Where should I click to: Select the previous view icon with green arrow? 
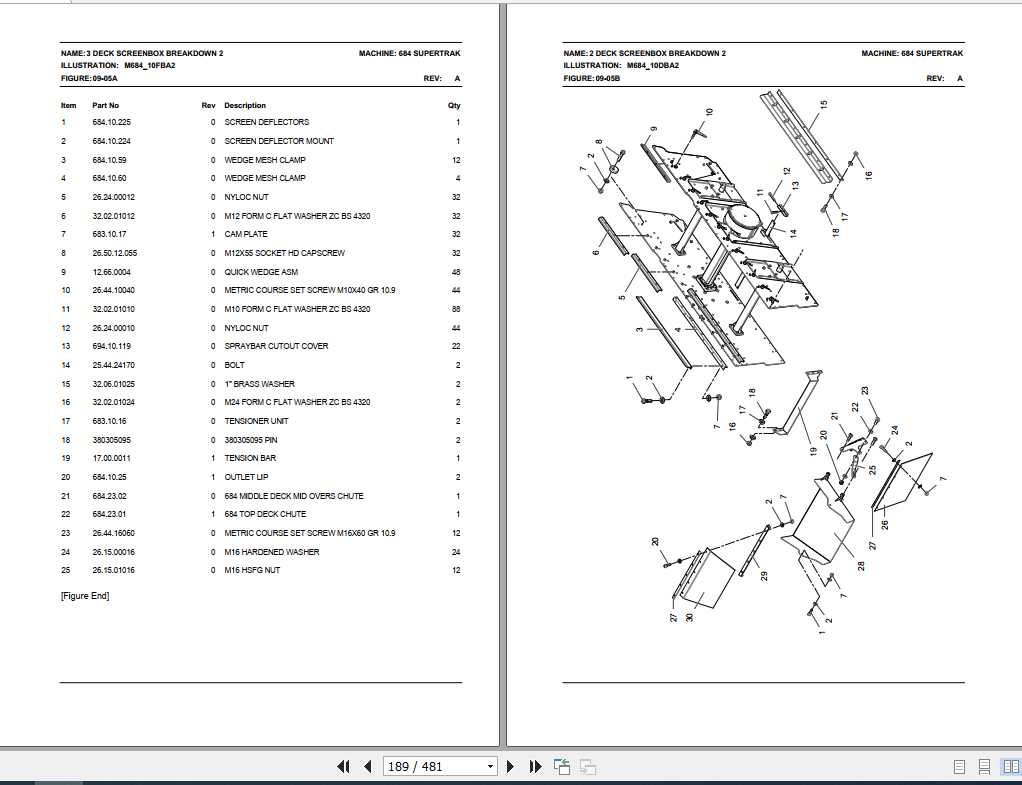click(561, 766)
